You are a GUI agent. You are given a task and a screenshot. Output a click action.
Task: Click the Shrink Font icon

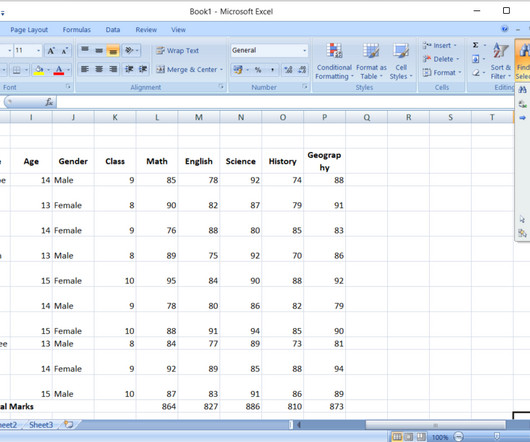(x=65, y=51)
